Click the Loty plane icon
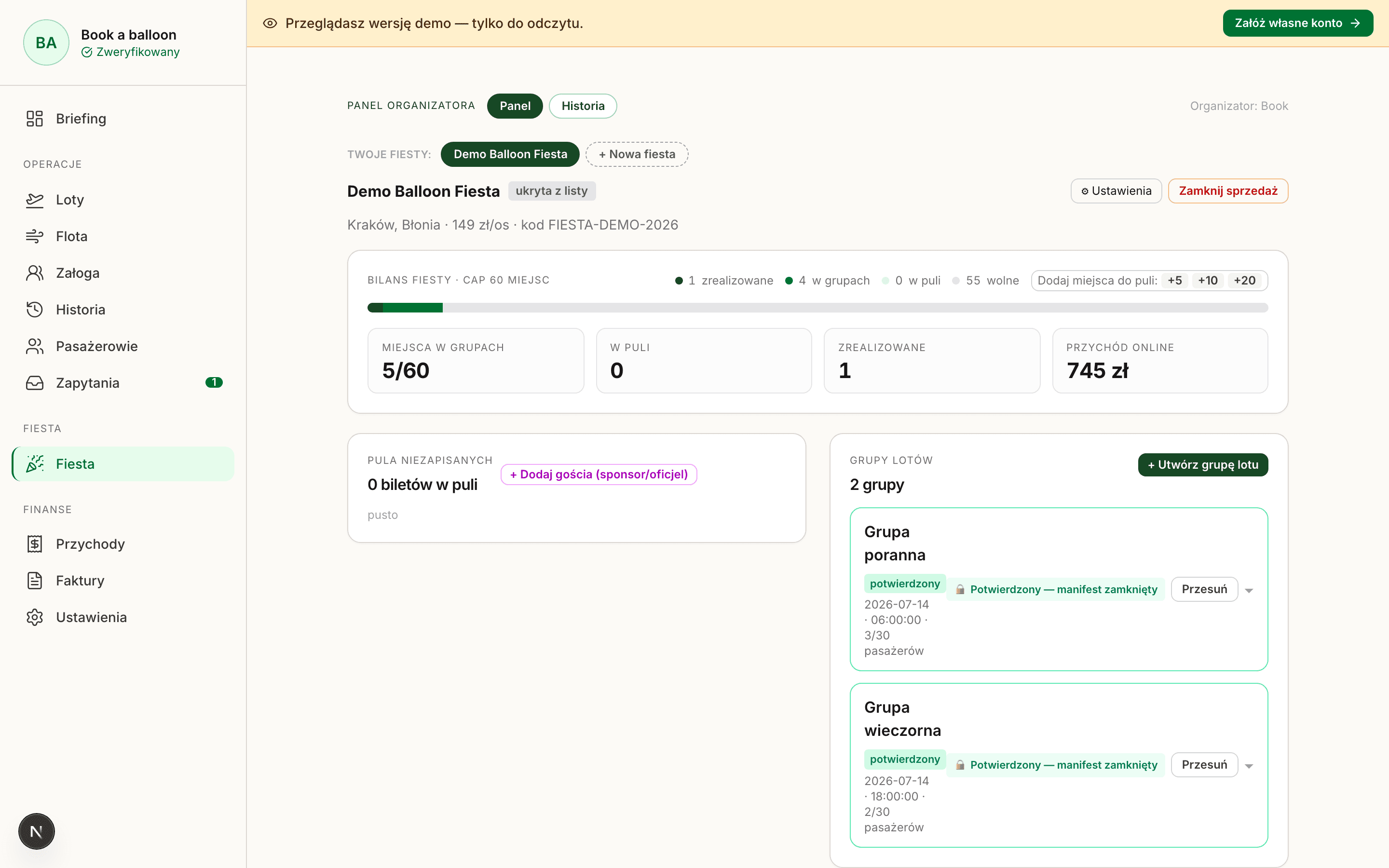Screen dimensions: 1389x868 (x=34, y=200)
